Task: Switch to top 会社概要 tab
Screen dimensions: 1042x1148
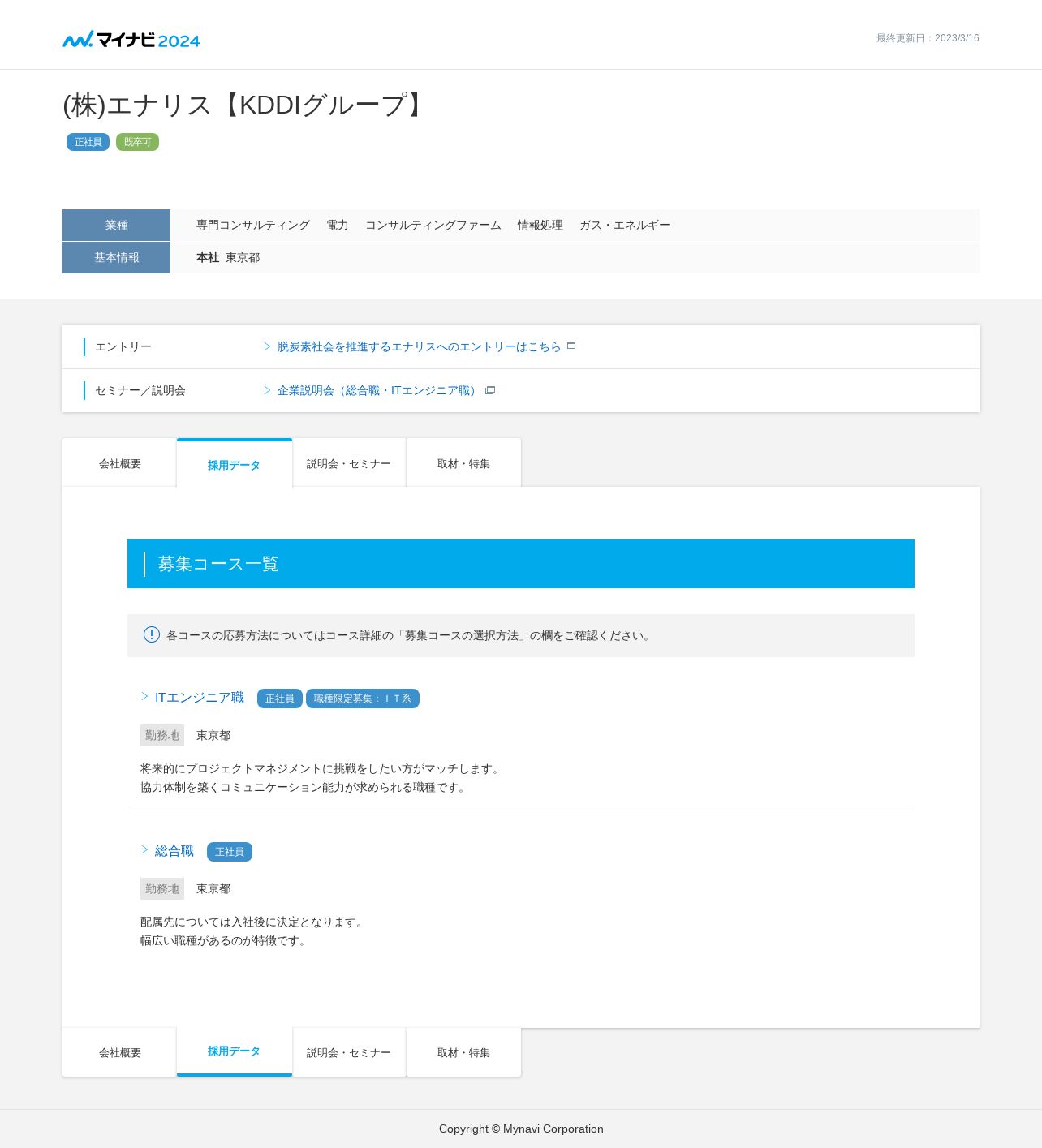Action: point(119,463)
